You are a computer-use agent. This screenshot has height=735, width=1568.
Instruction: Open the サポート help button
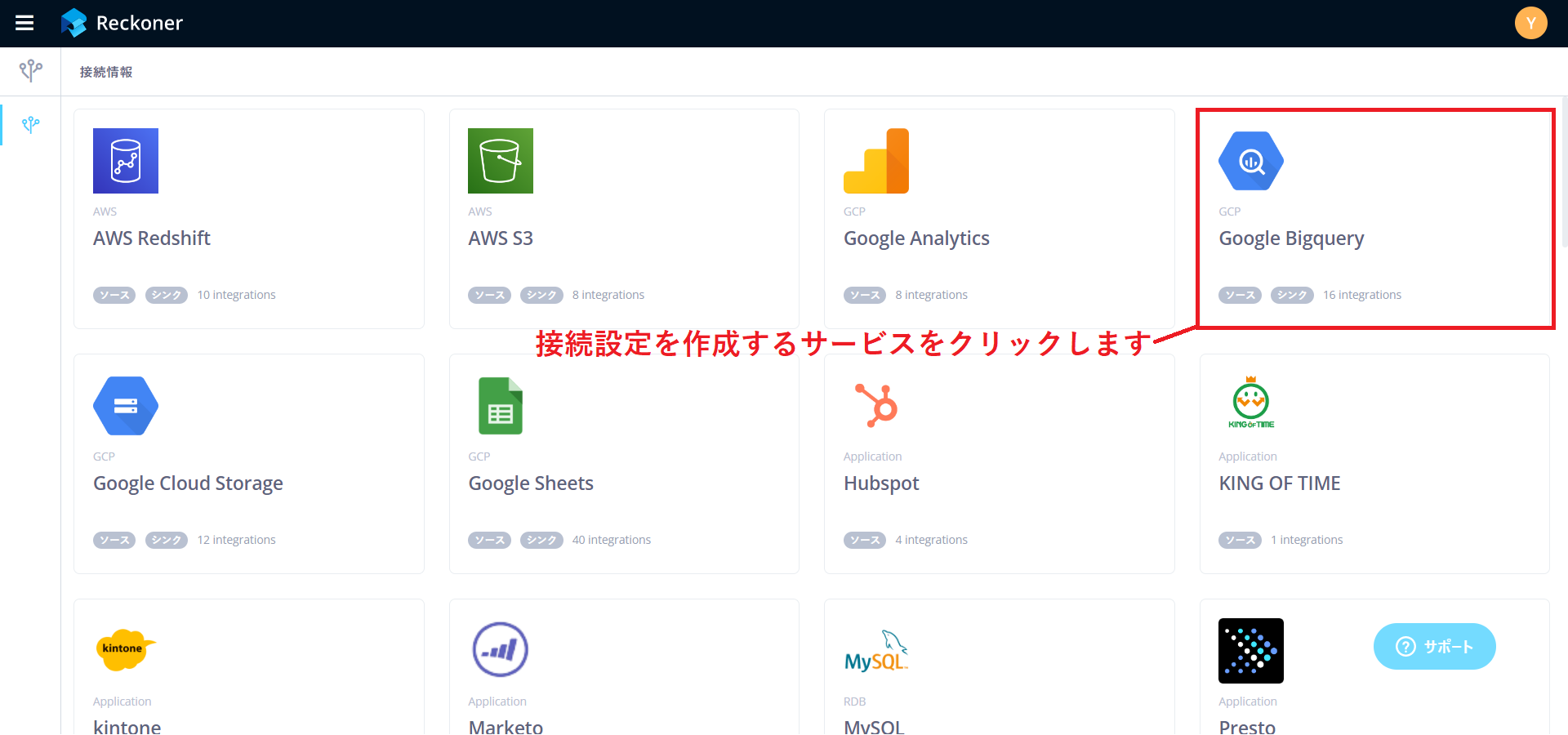click(1435, 647)
